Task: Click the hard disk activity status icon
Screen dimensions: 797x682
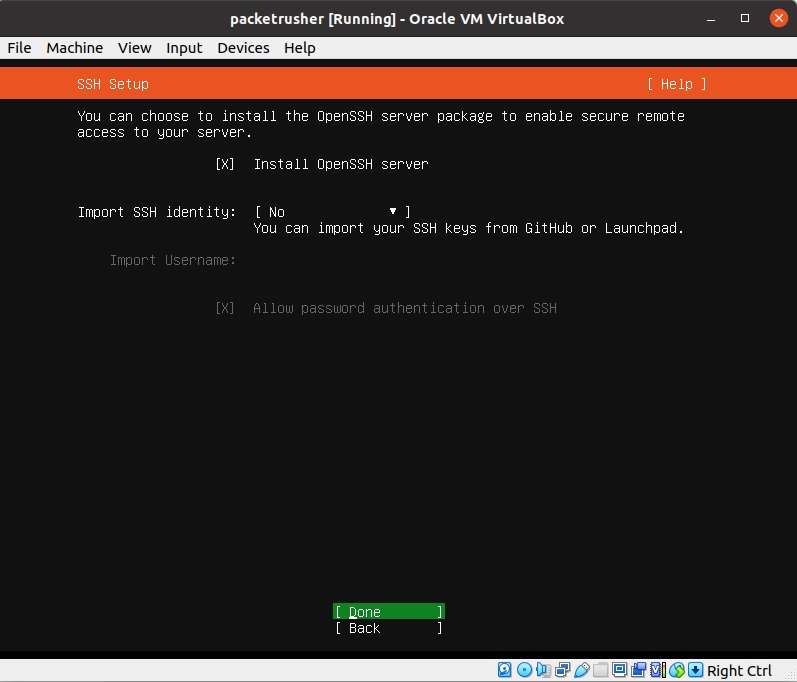Action: pos(505,670)
